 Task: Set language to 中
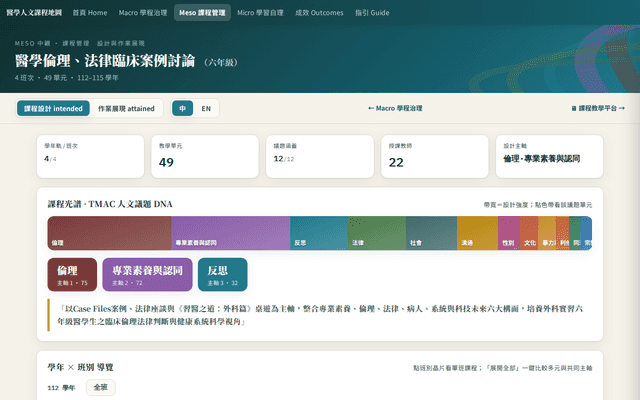[182, 109]
